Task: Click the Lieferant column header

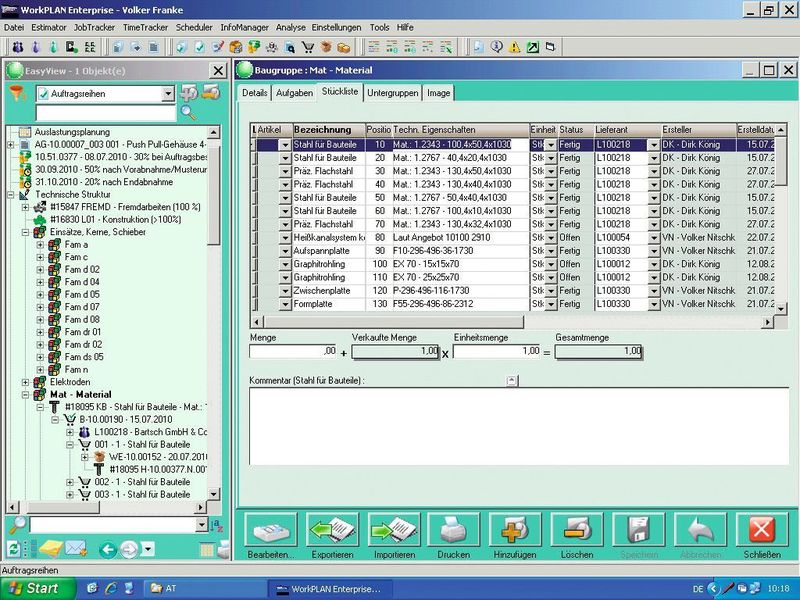Action: coord(628,130)
